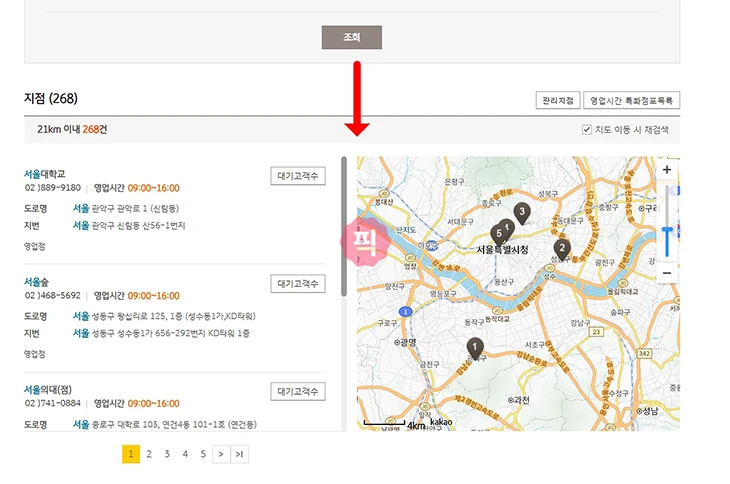Click the 광명 label on the map
730x484 pixels.
coord(405,343)
